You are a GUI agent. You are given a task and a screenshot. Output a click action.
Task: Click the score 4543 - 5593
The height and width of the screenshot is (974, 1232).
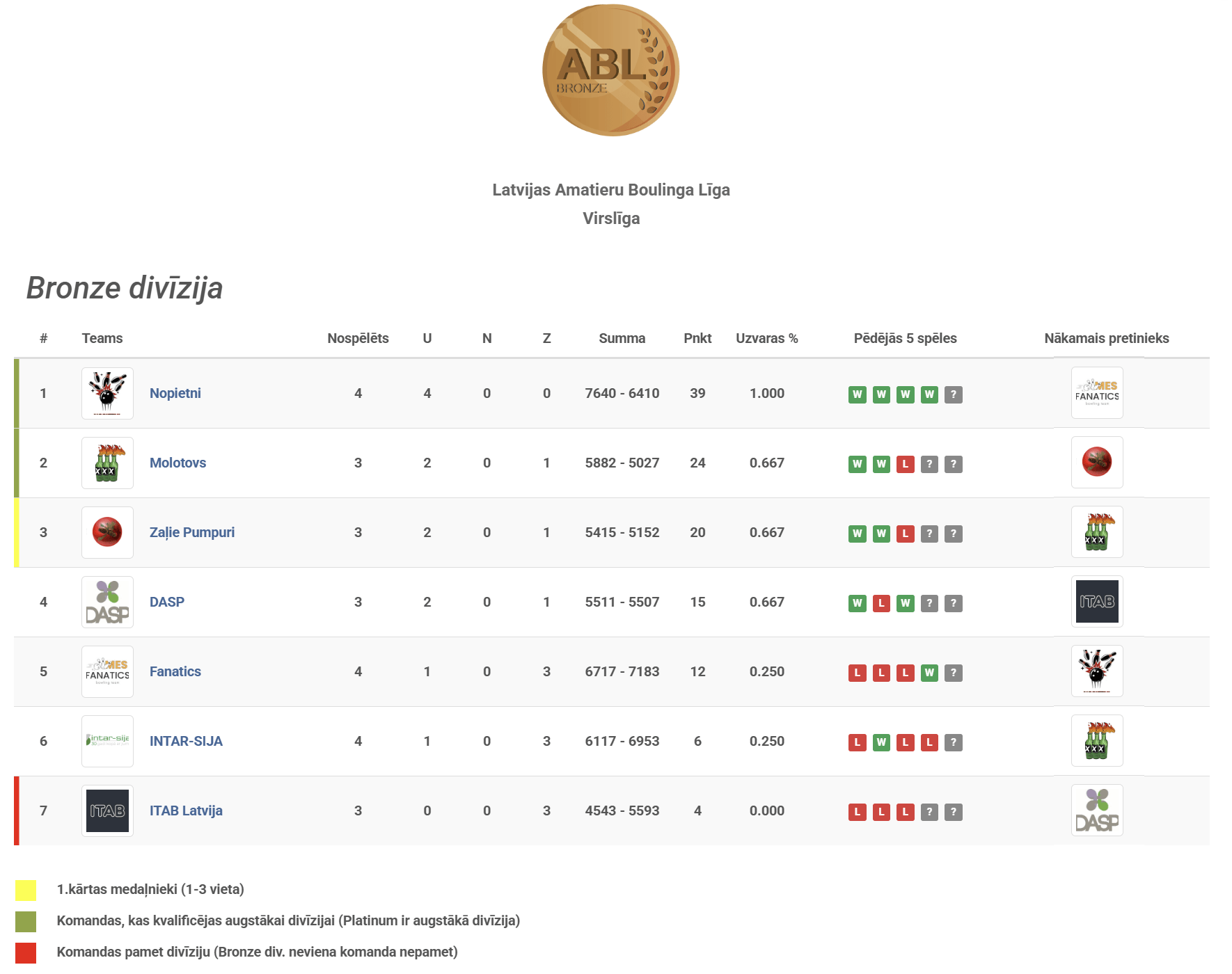pyautogui.click(x=622, y=811)
